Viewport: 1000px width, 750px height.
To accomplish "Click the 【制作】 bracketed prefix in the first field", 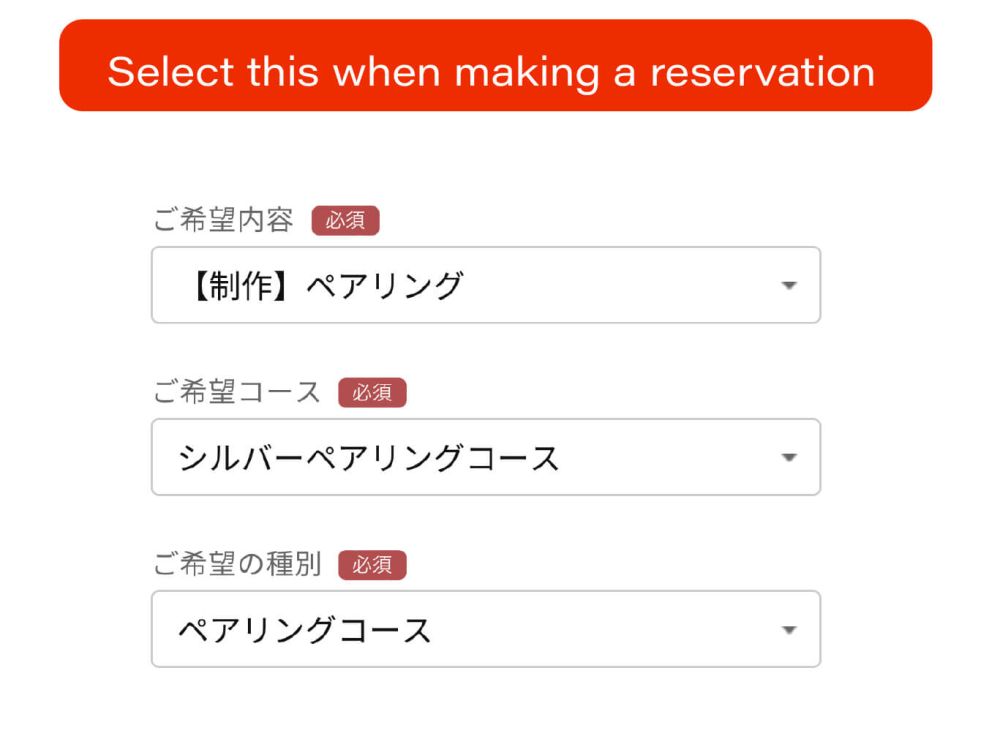I will [240, 286].
